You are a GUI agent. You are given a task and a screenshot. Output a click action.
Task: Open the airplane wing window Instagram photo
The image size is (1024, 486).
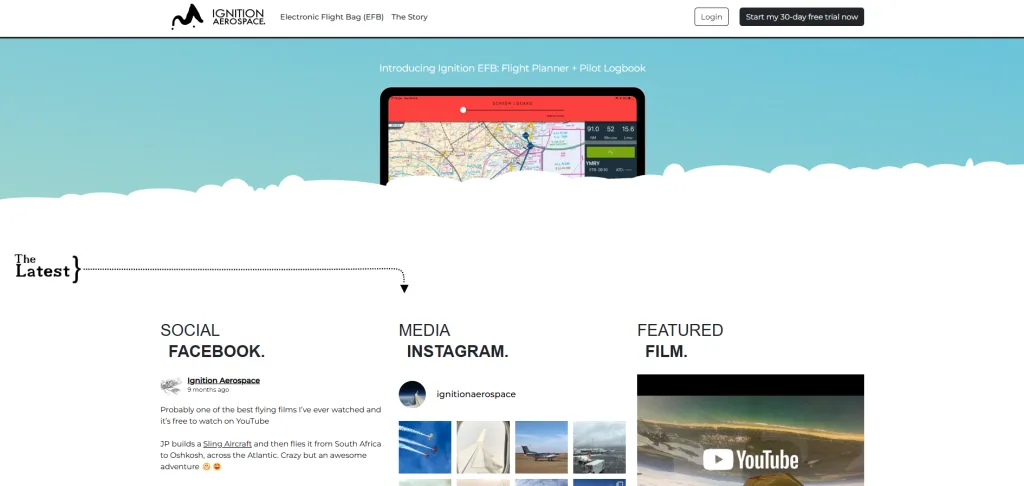[483, 447]
